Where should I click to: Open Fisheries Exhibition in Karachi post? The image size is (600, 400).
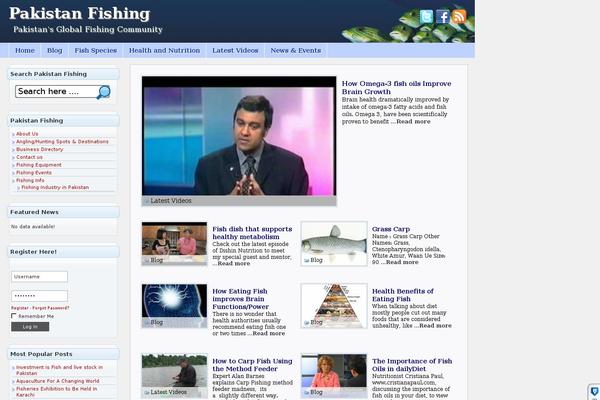57,392
